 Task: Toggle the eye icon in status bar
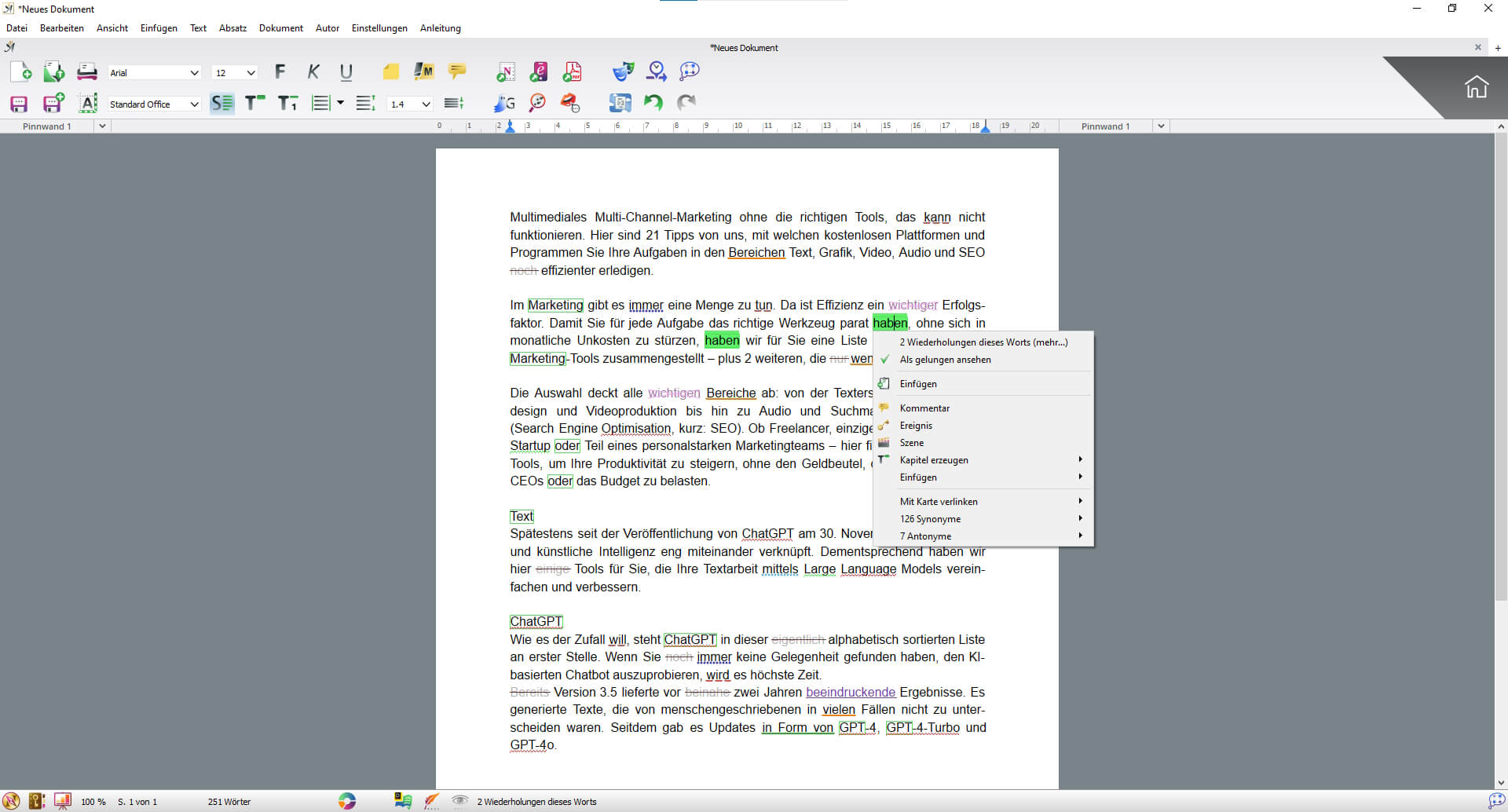[x=460, y=801]
